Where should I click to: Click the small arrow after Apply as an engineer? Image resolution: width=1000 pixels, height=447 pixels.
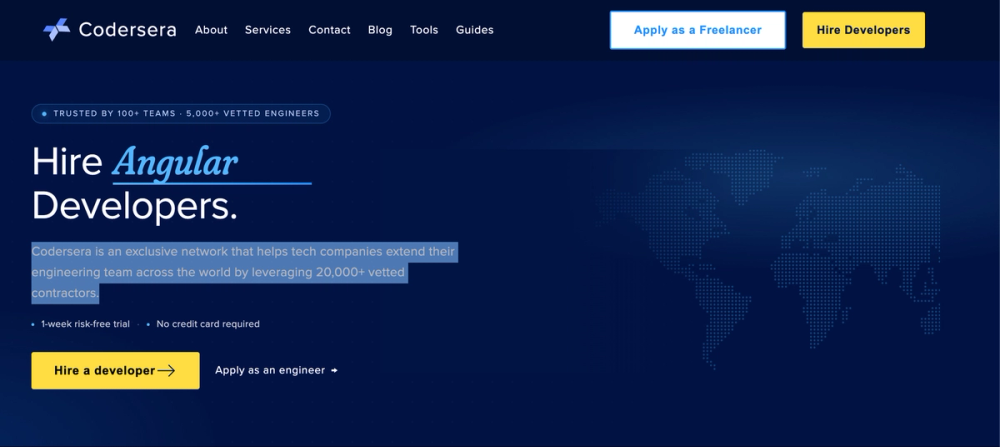point(334,370)
